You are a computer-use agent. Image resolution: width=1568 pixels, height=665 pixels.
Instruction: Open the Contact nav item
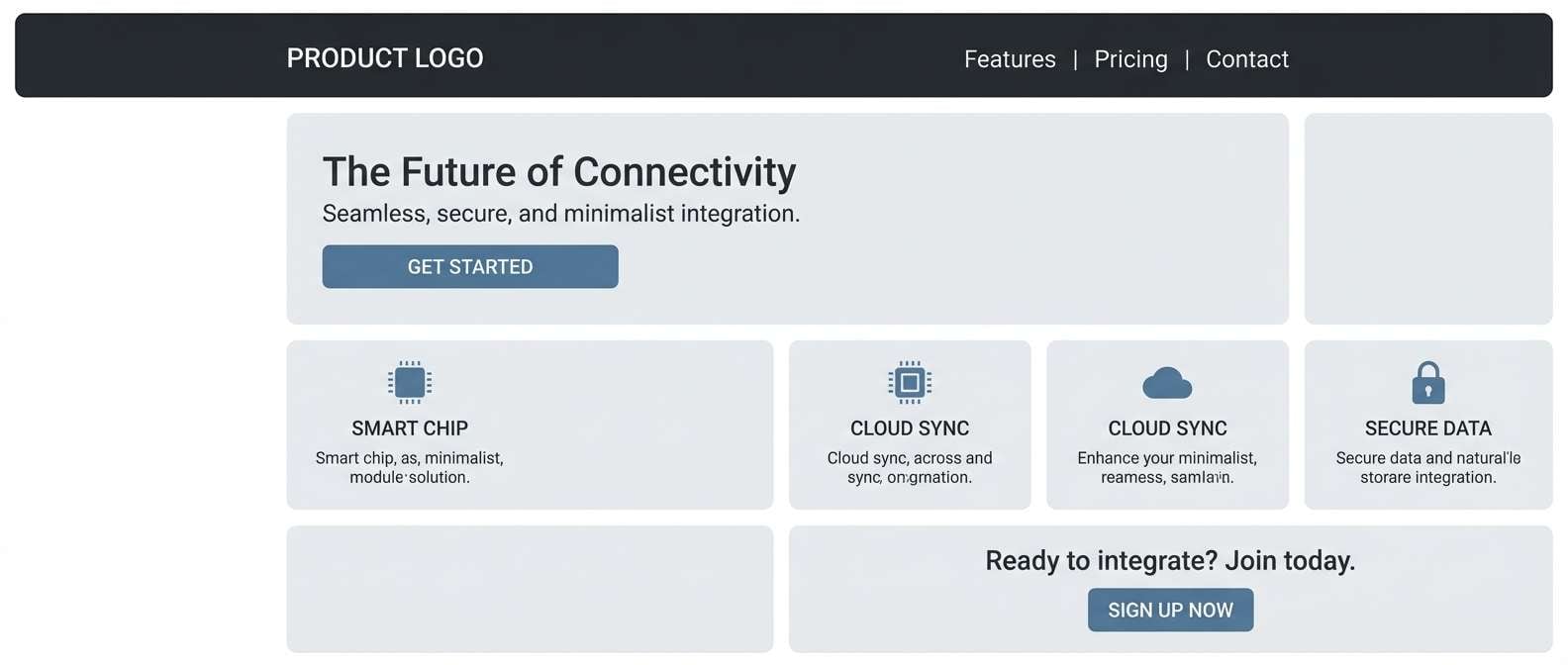click(1246, 59)
